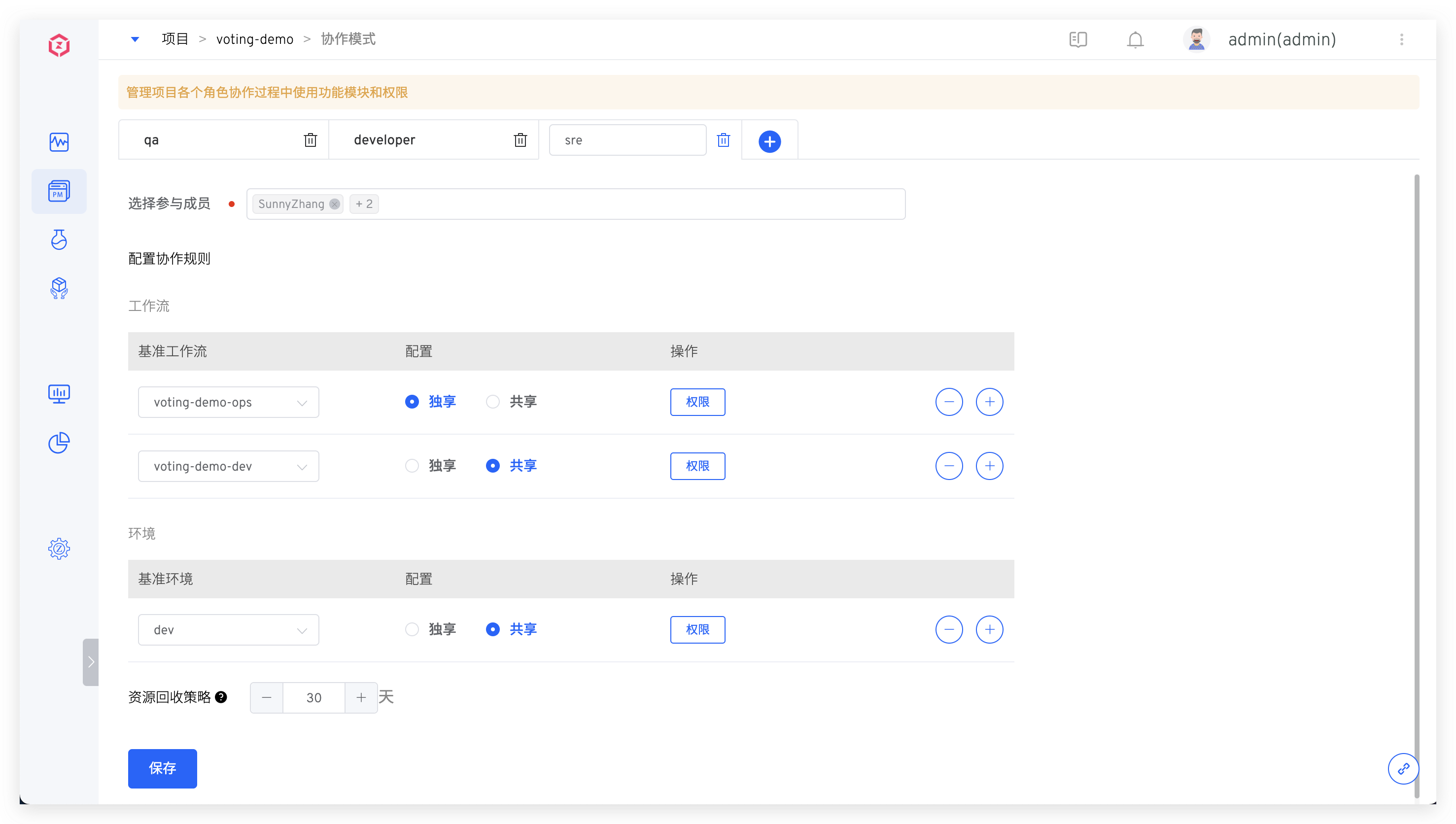The image size is (1456, 824).
Task: Add a new collaboration role with plus
Action: click(x=769, y=141)
